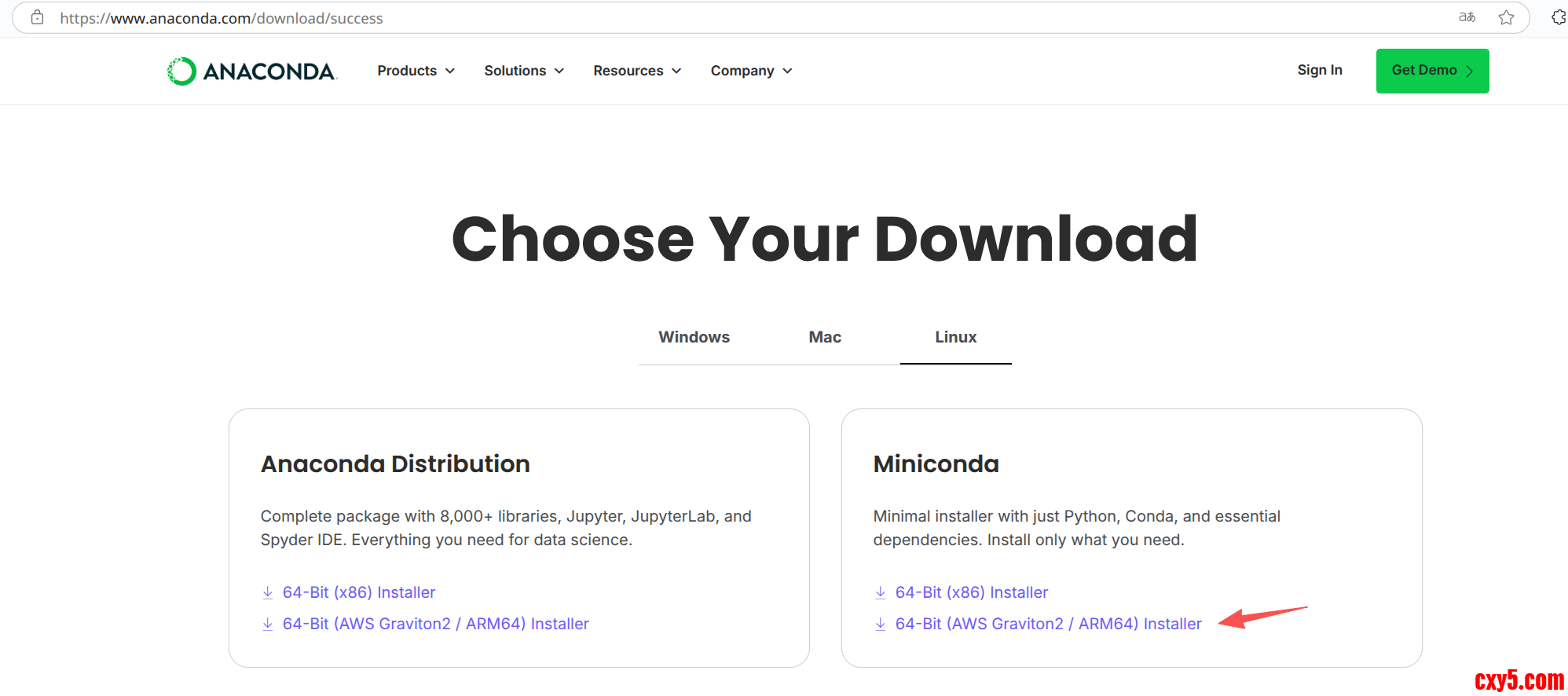
Task: Expand the Resources menu
Action: click(x=637, y=71)
